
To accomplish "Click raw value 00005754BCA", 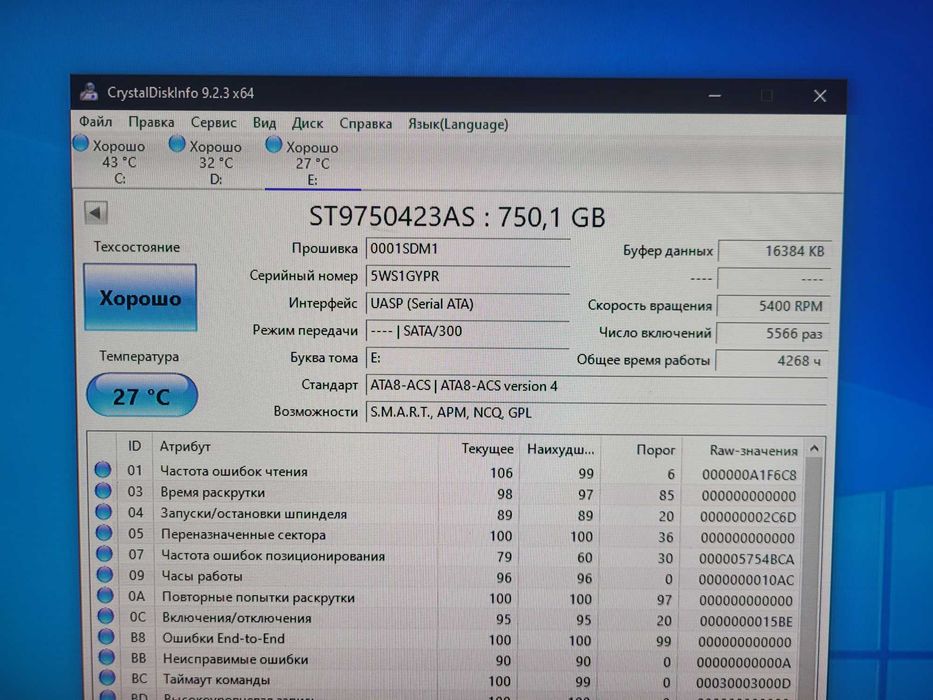I will 746,559.
